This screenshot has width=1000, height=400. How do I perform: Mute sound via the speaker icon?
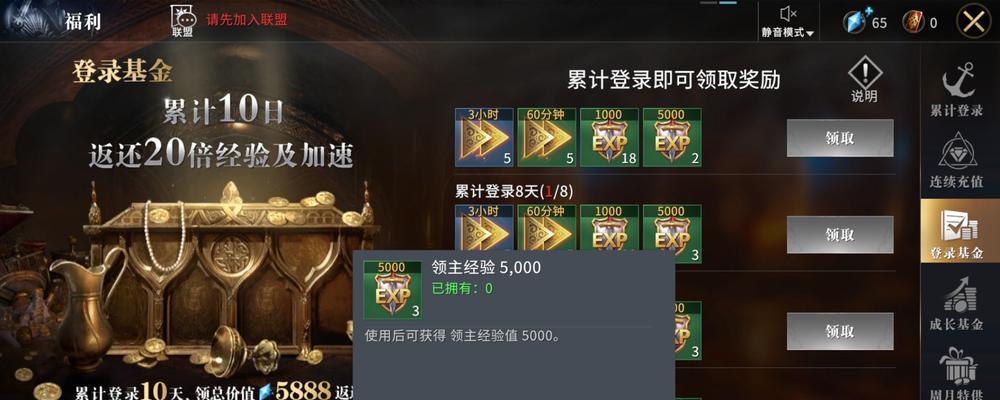788,13
